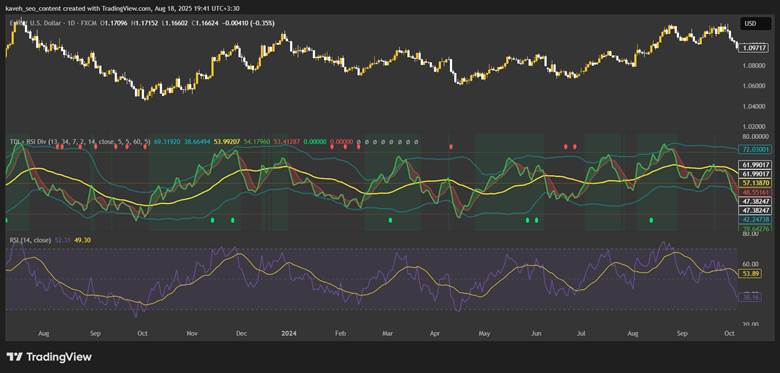The image size is (780, 373).
Task: Click the Feb label on time axis
Action: [x=340, y=334]
